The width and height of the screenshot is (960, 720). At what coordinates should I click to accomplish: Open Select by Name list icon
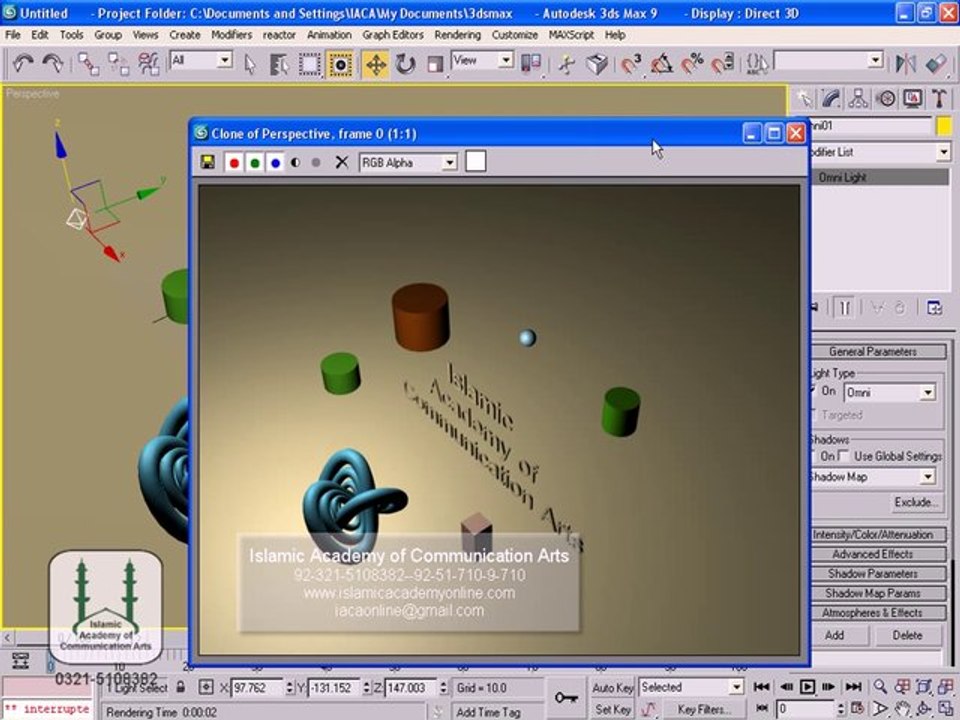279,64
